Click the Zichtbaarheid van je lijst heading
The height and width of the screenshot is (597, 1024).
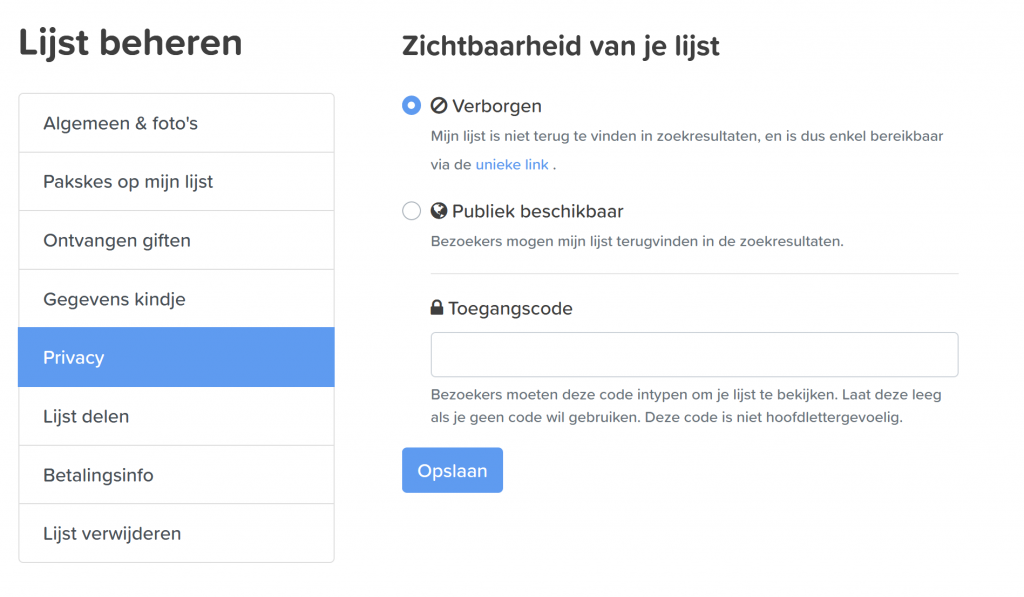(x=560, y=46)
